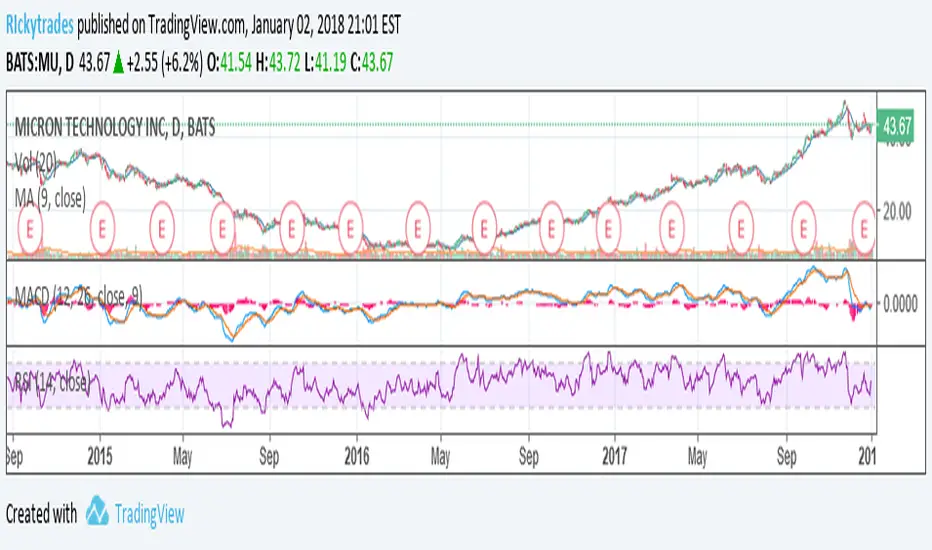
Task: Click the L:41.19 low price value
Action: [x=325, y=62]
